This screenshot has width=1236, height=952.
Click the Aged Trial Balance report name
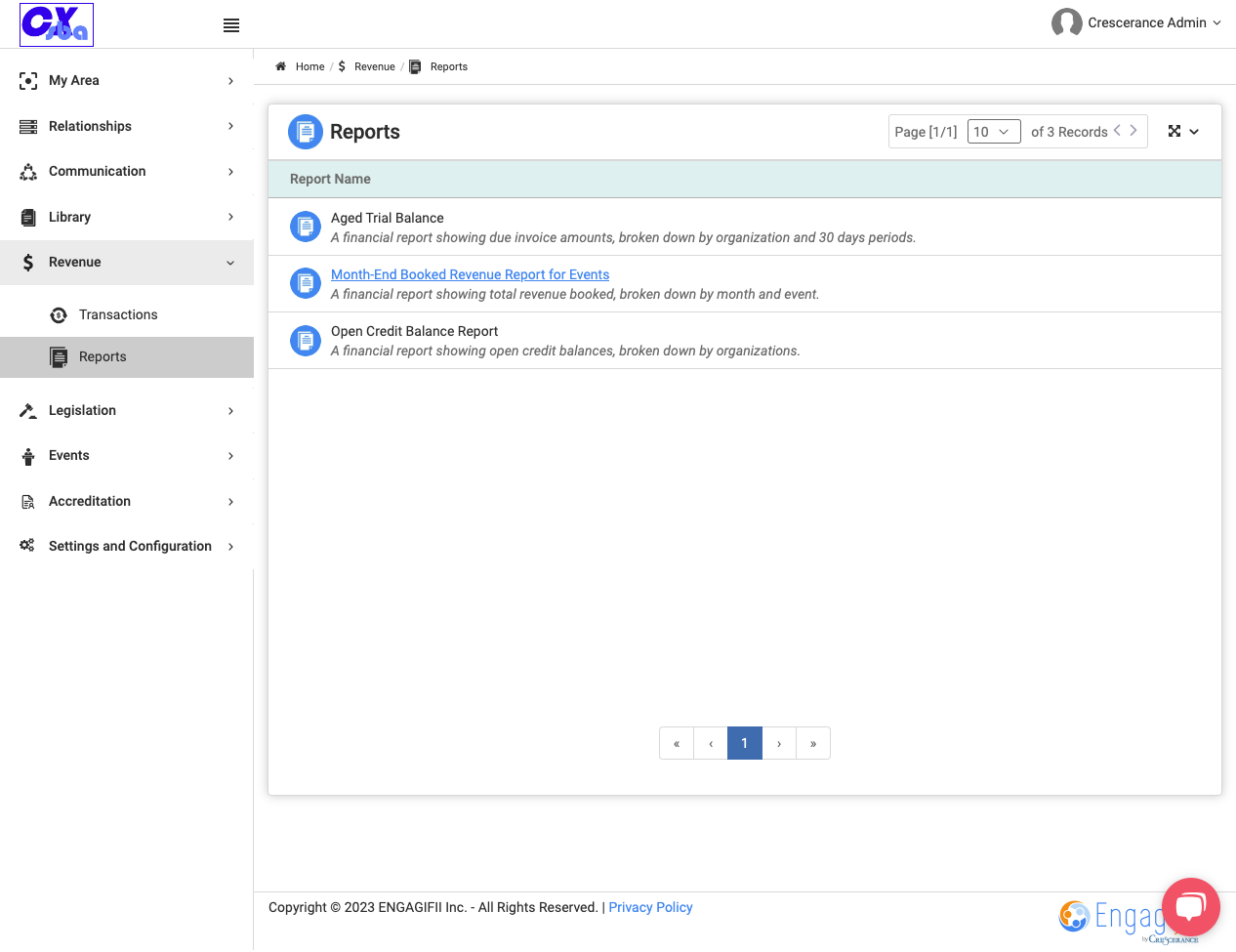click(x=388, y=218)
